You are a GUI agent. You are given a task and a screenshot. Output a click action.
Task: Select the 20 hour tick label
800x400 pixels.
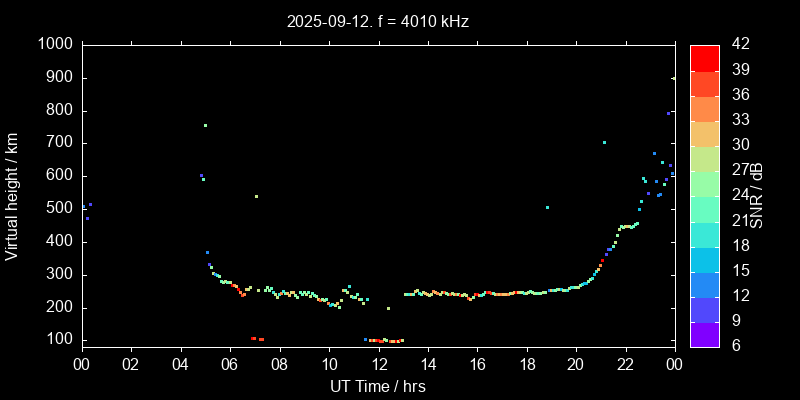coord(576,364)
